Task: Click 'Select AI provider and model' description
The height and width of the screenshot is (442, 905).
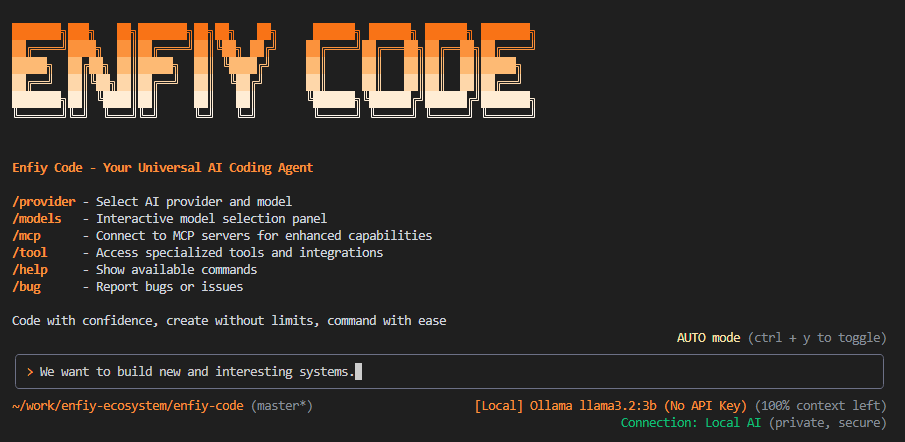Action: tap(194, 202)
